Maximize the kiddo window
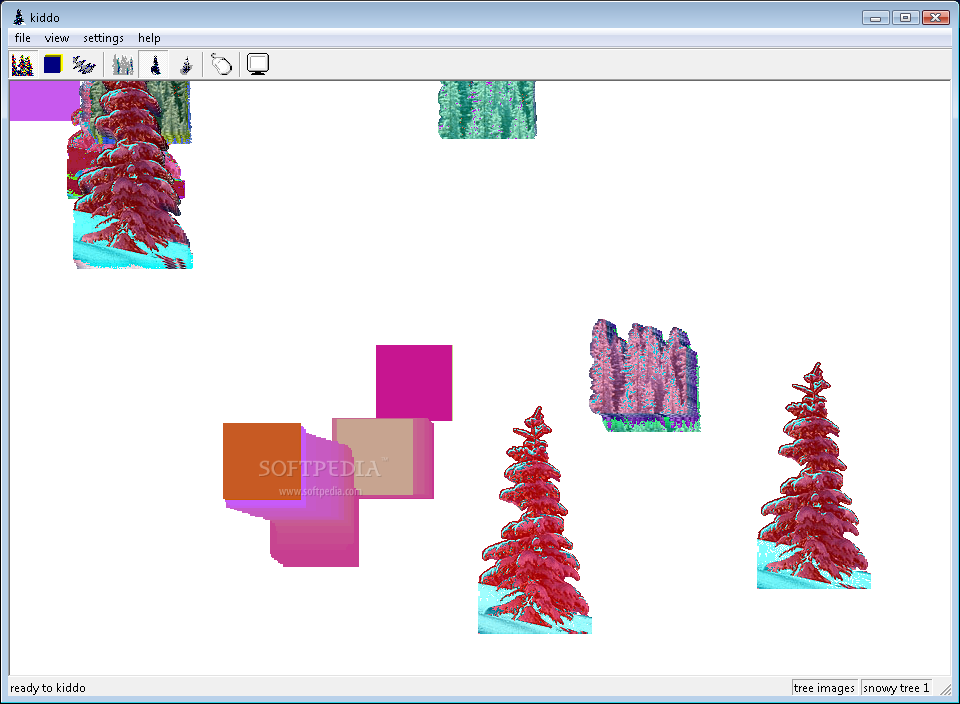960x704 pixels. 906,17
